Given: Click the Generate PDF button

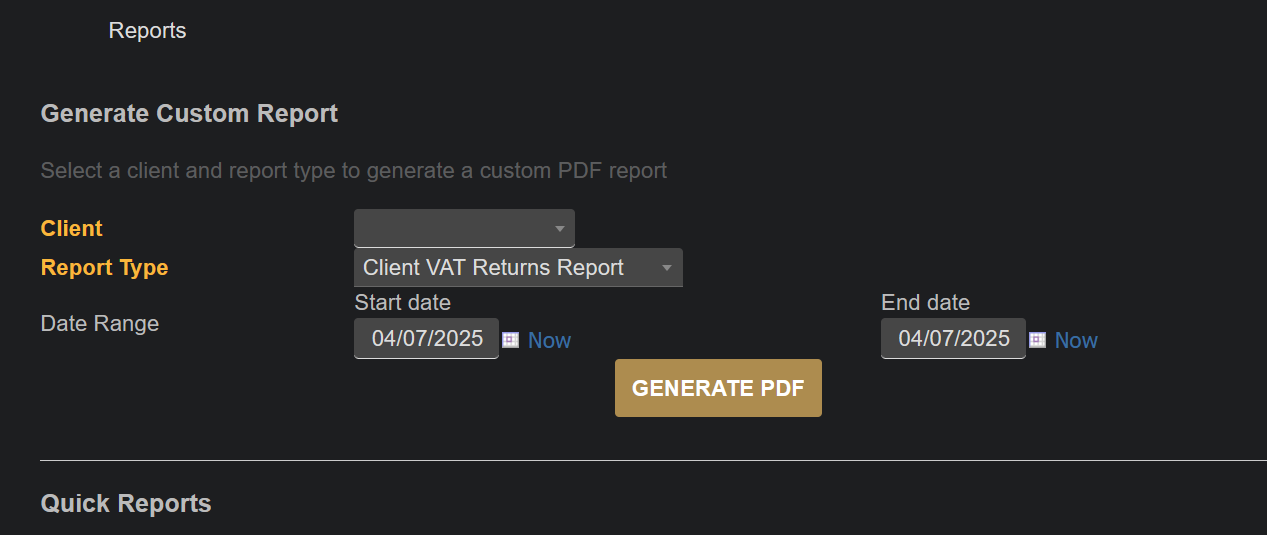Looking at the screenshot, I should 718,388.
